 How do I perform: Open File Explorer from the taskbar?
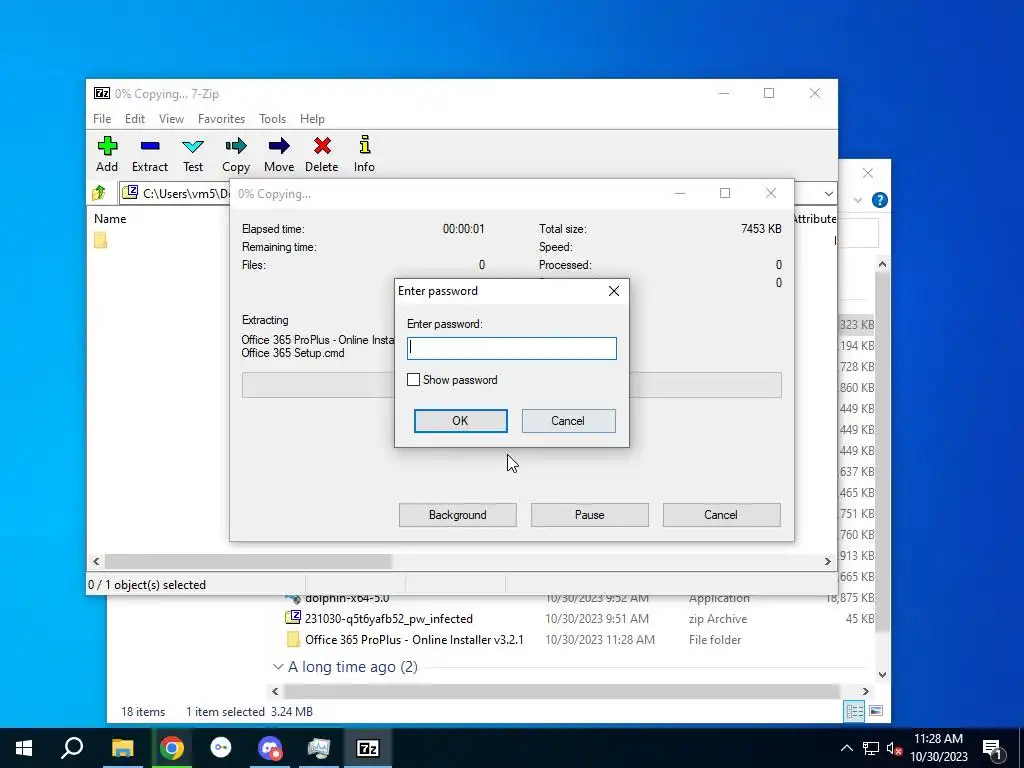(122, 748)
